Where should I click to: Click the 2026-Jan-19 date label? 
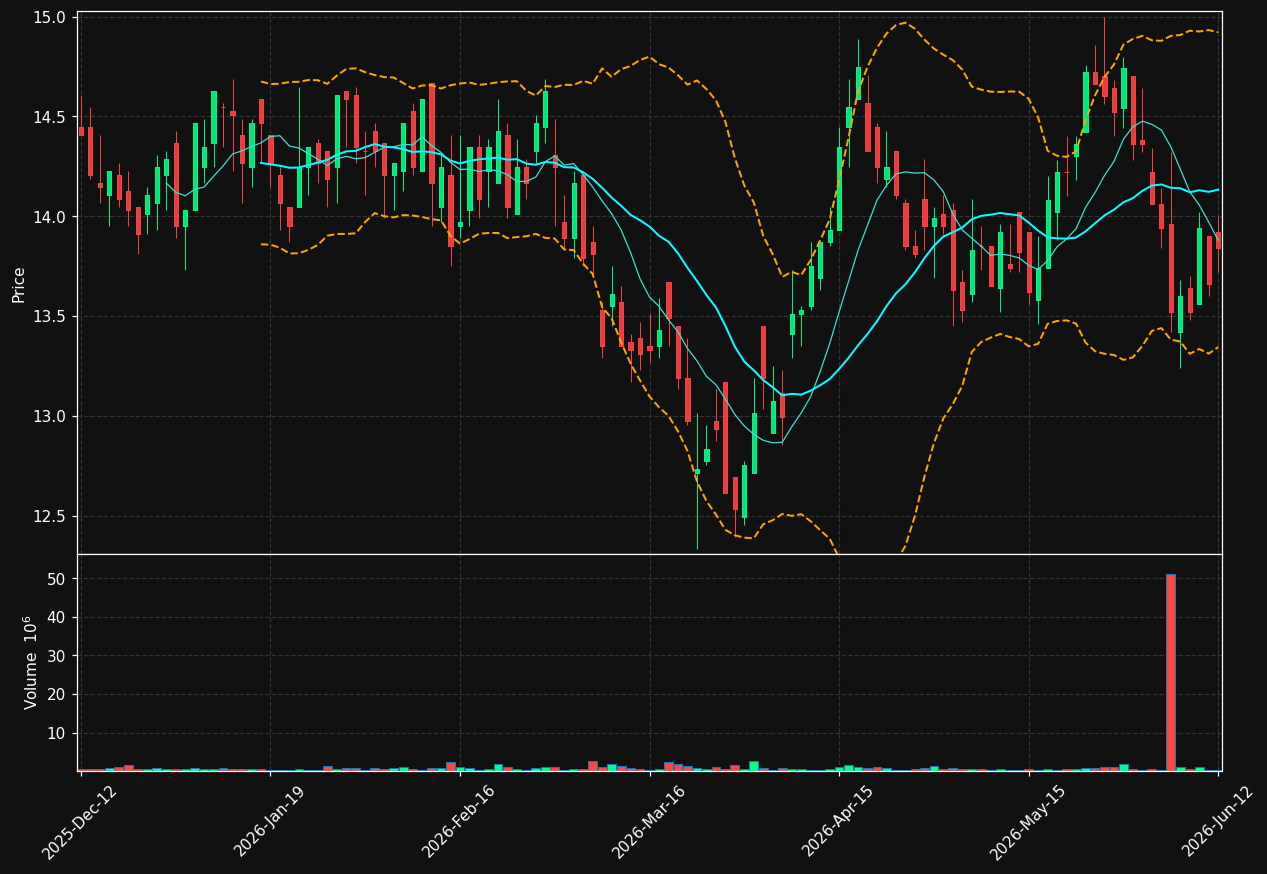(270, 821)
